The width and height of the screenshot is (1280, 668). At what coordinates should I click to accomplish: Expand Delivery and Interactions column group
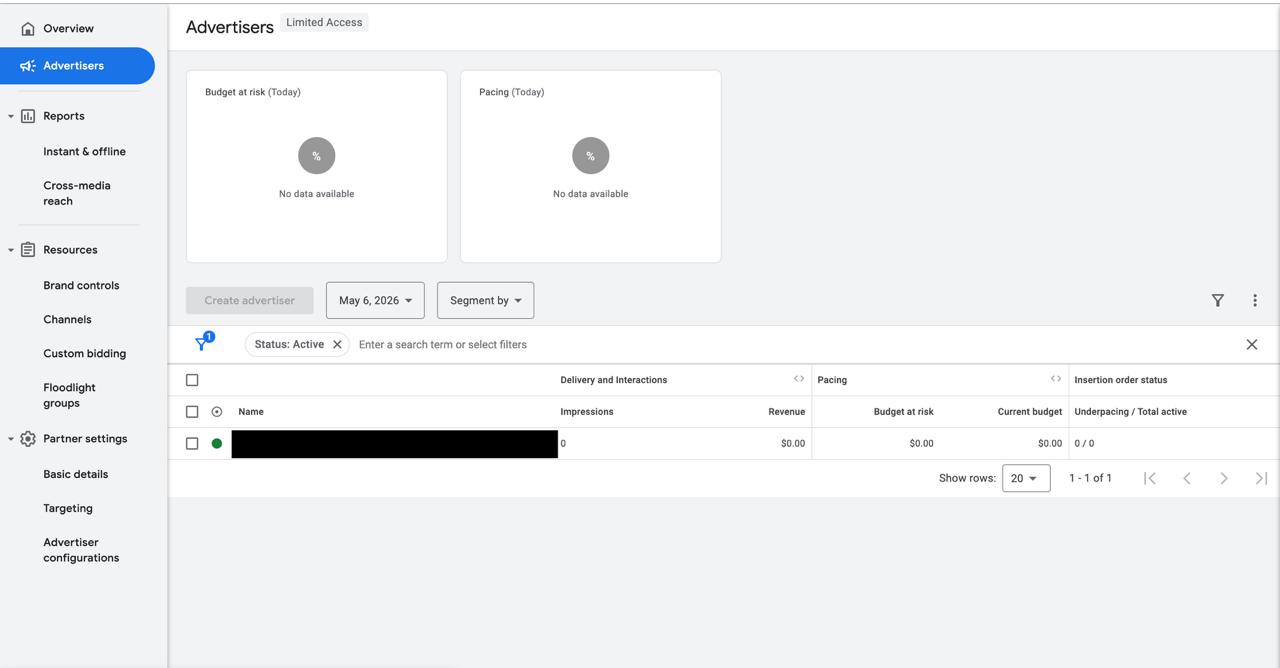[799, 379]
